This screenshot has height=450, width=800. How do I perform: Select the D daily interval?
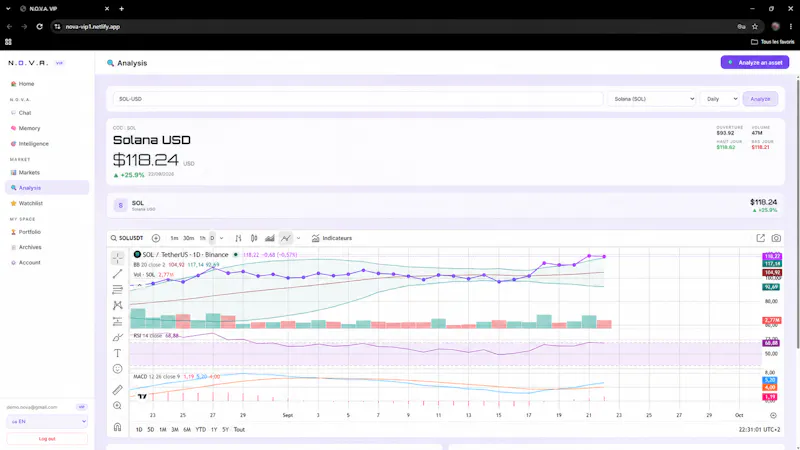click(212, 238)
